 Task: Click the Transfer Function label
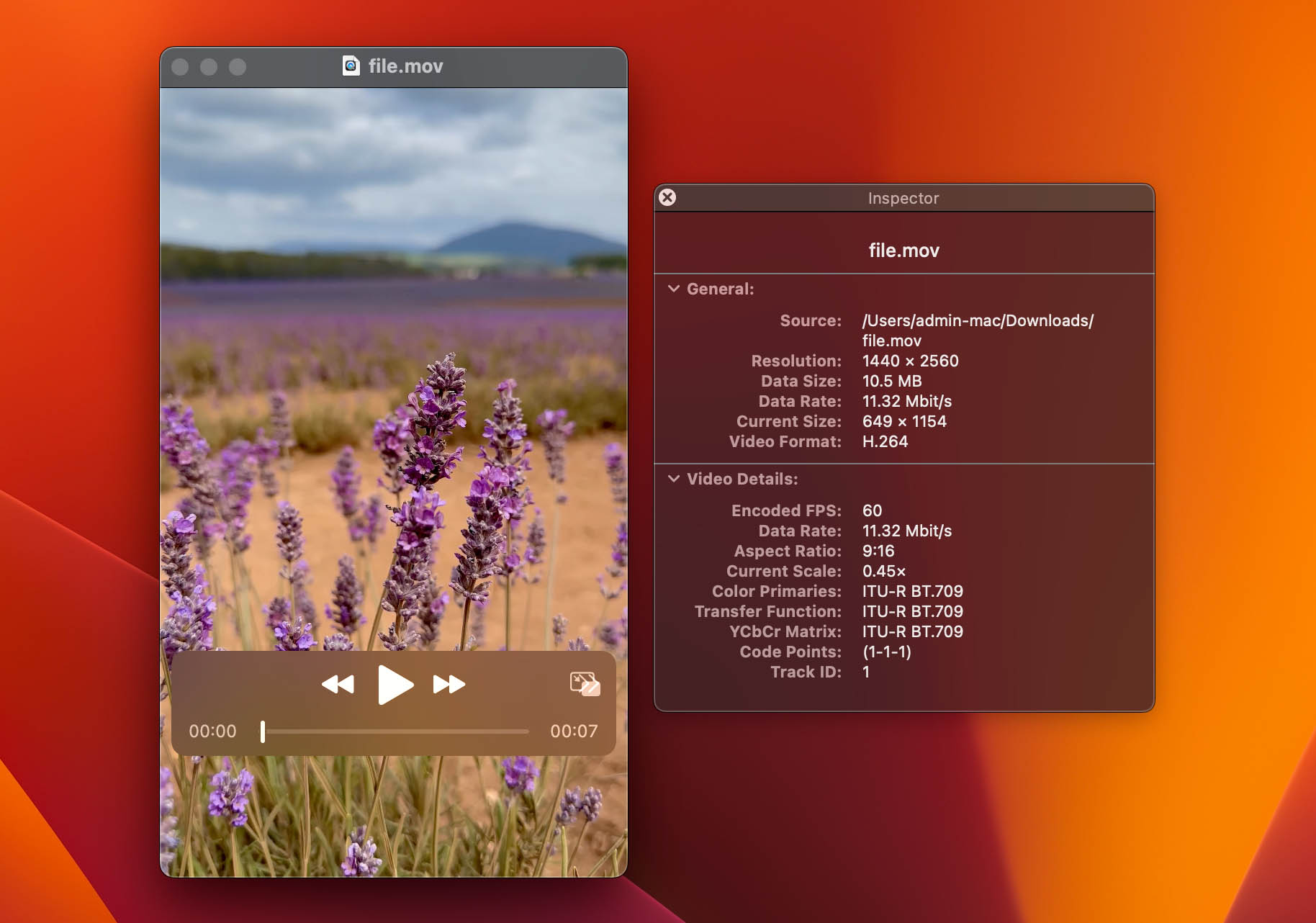tap(768, 611)
